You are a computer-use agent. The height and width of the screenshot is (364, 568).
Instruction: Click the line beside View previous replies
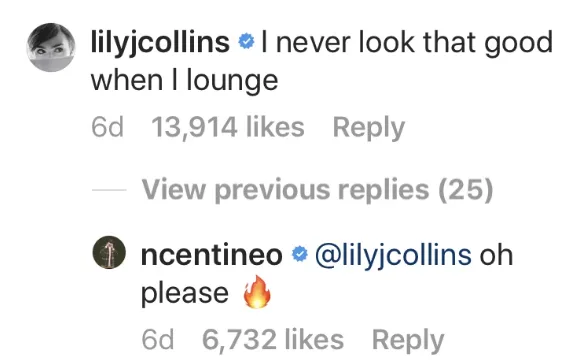coord(109,189)
